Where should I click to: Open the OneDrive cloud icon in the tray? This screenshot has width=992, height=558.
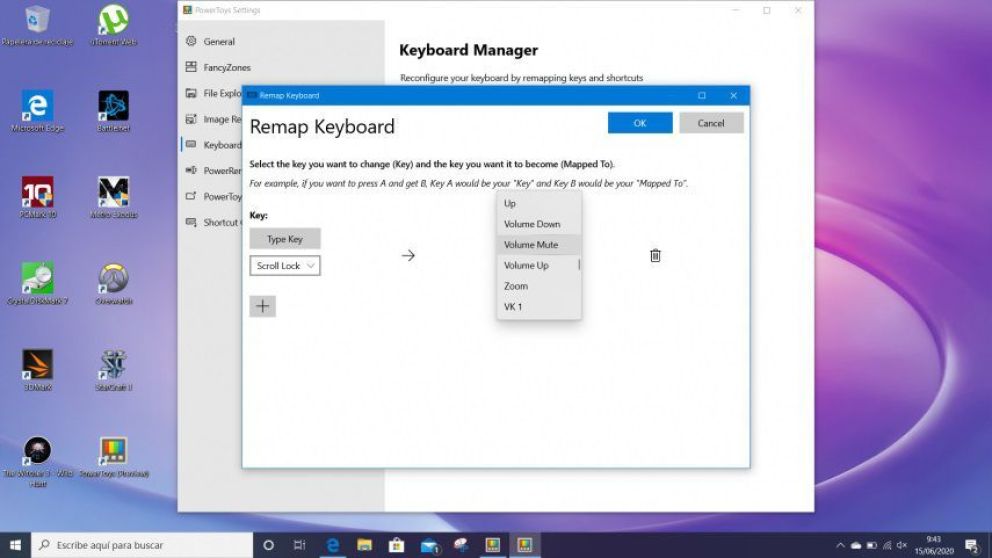(x=856, y=545)
